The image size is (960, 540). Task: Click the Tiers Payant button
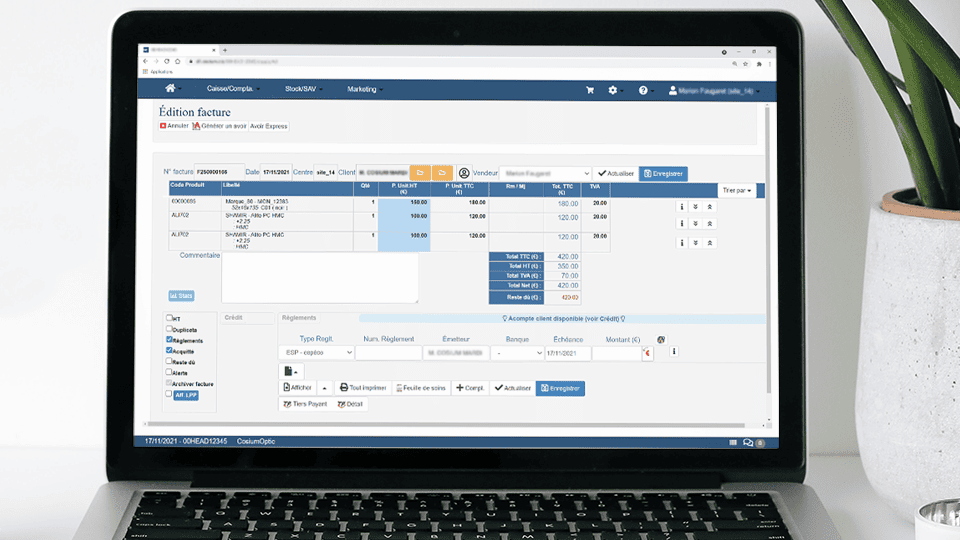pos(305,404)
